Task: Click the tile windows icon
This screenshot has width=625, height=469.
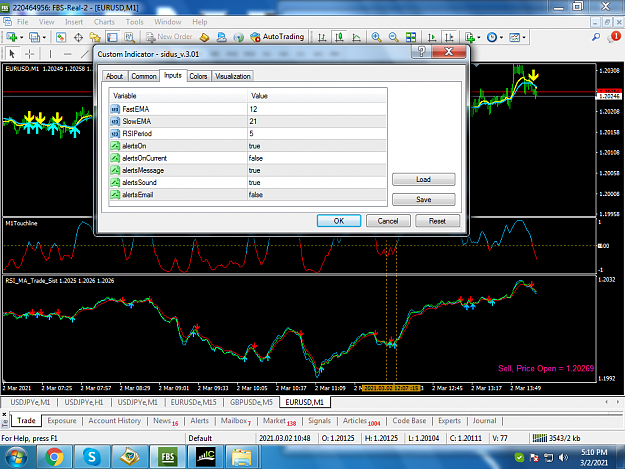Action: tap(411, 37)
